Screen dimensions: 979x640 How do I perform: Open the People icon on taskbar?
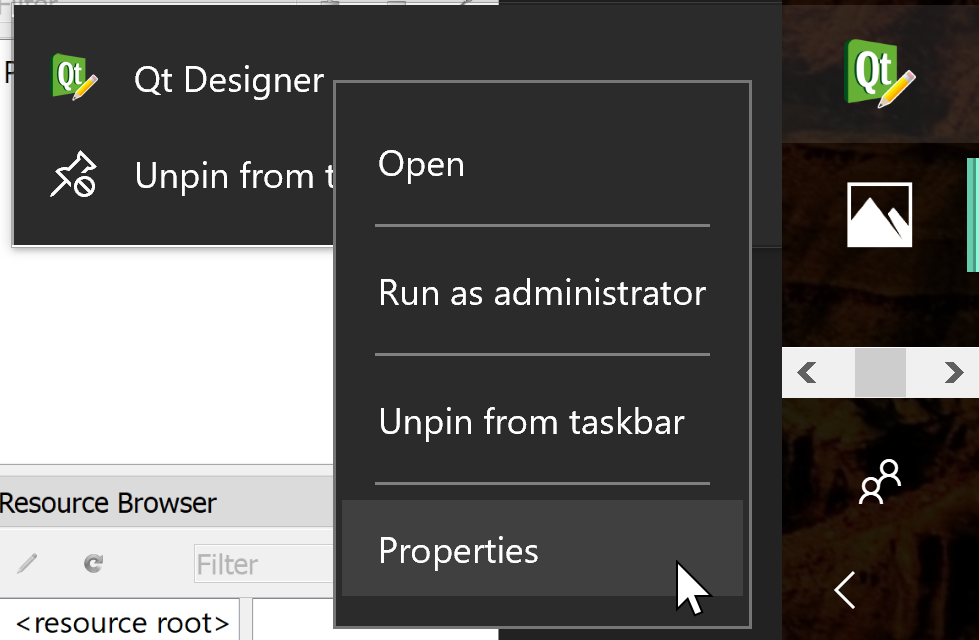[880, 481]
